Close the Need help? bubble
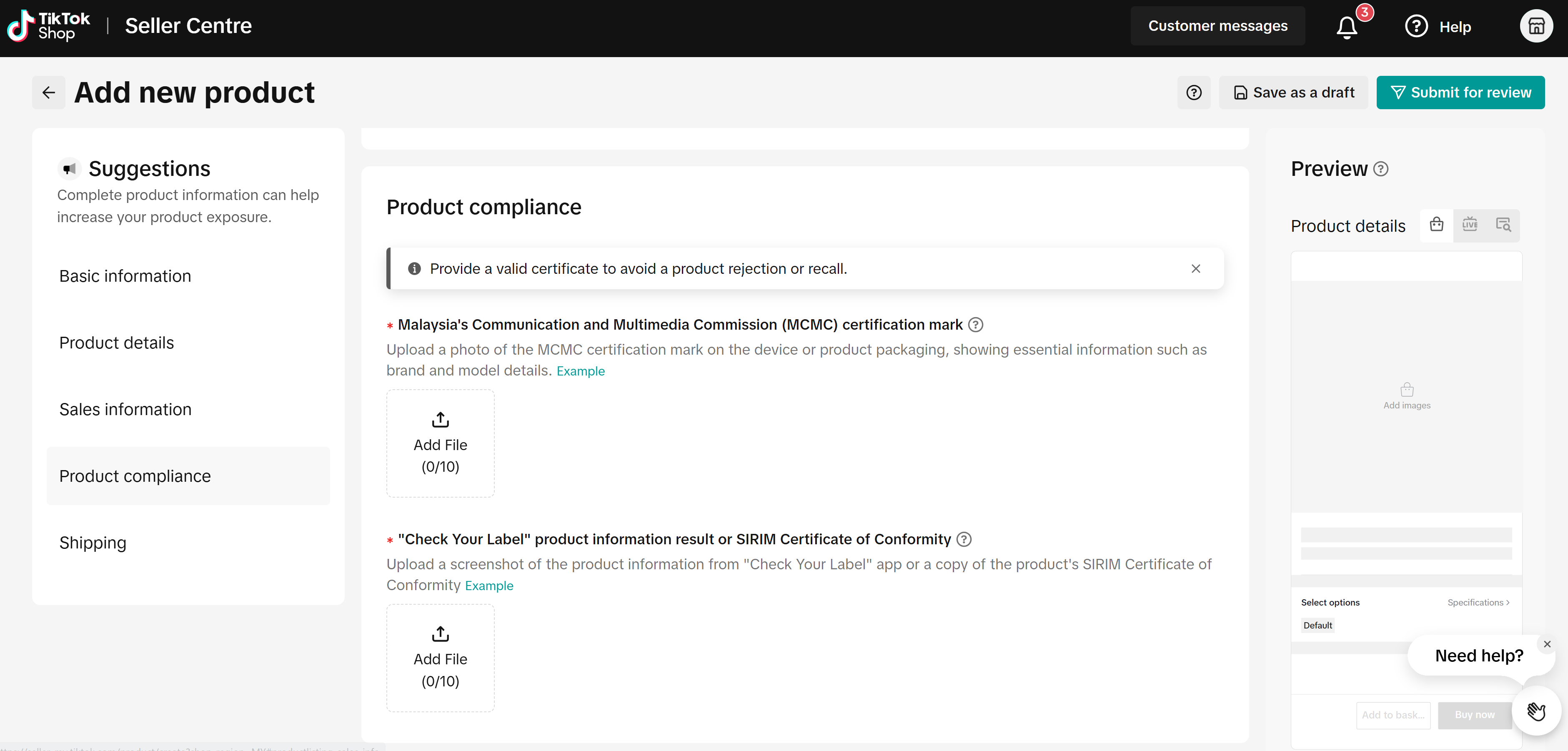The width and height of the screenshot is (1568, 751). point(1547,644)
